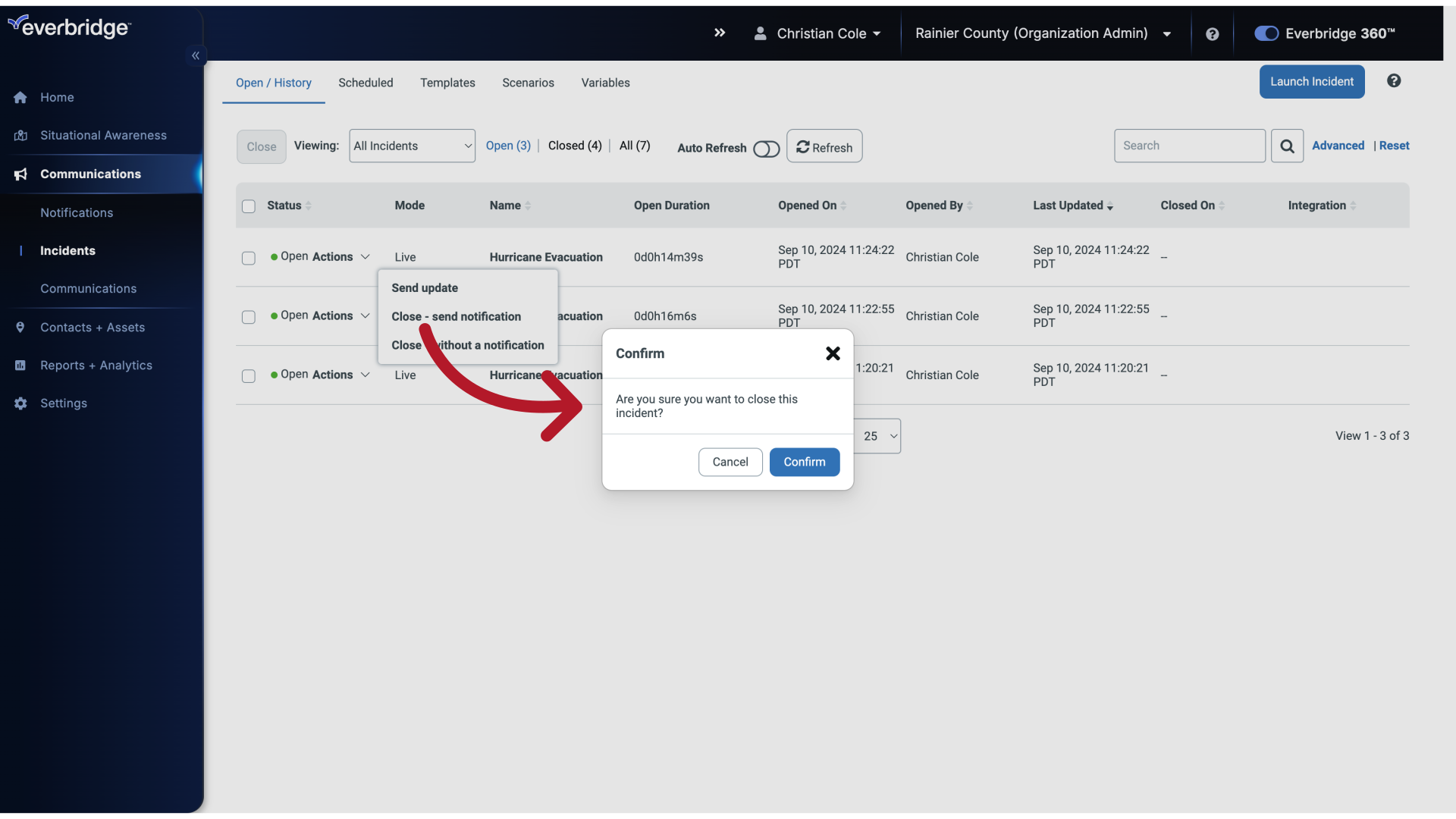Expand the Viewing All Incidents dropdown
Viewport: 1456px width, 819px height.
click(x=411, y=145)
